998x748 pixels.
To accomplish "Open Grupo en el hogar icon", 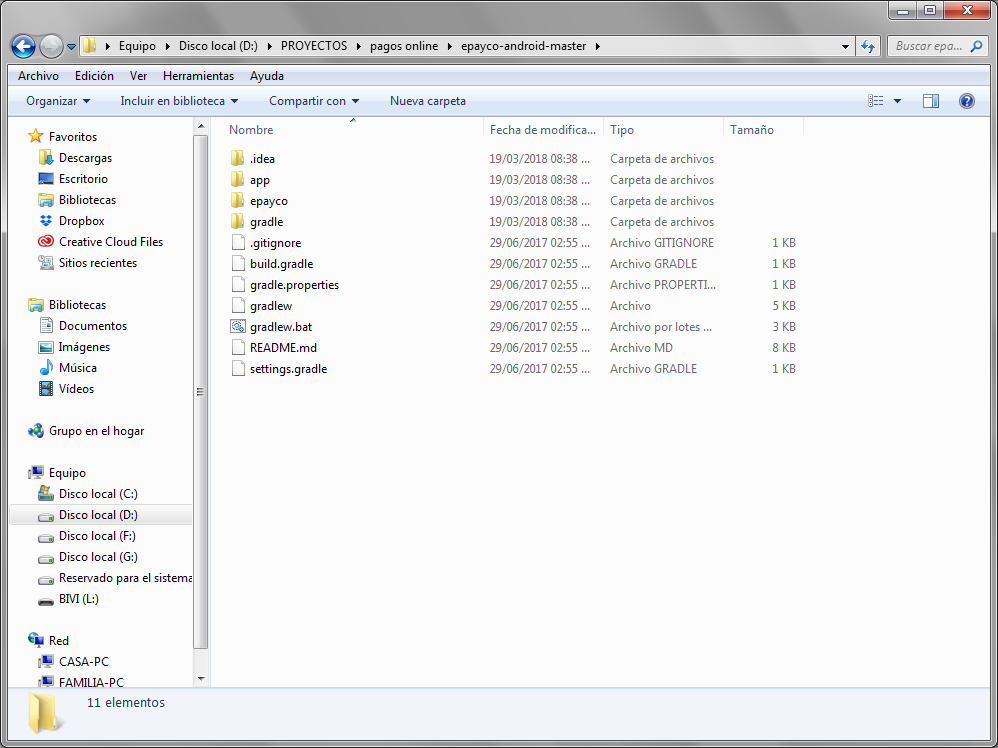I will coord(36,431).
